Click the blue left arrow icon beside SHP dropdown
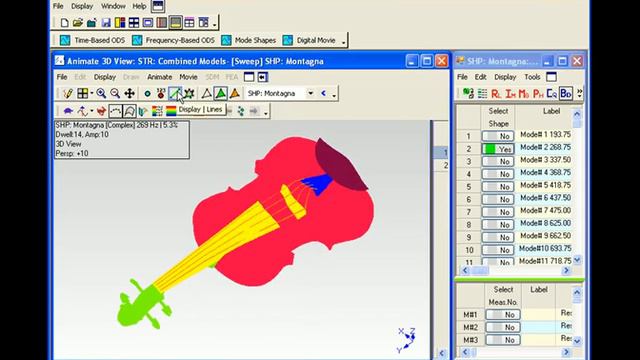This screenshot has width=640, height=360. [324, 93]
